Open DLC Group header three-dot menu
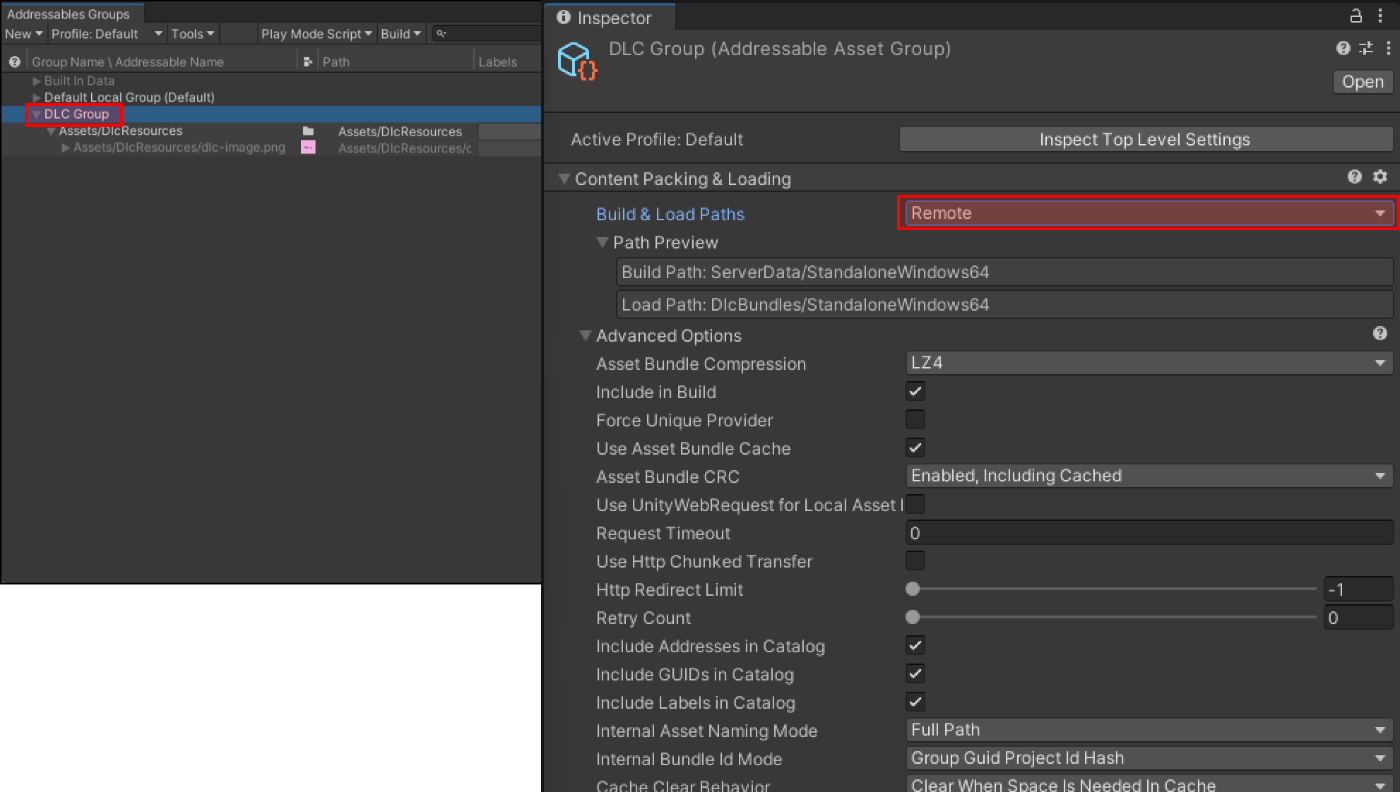This screenshot has height=792, width=1400. 1388,48
